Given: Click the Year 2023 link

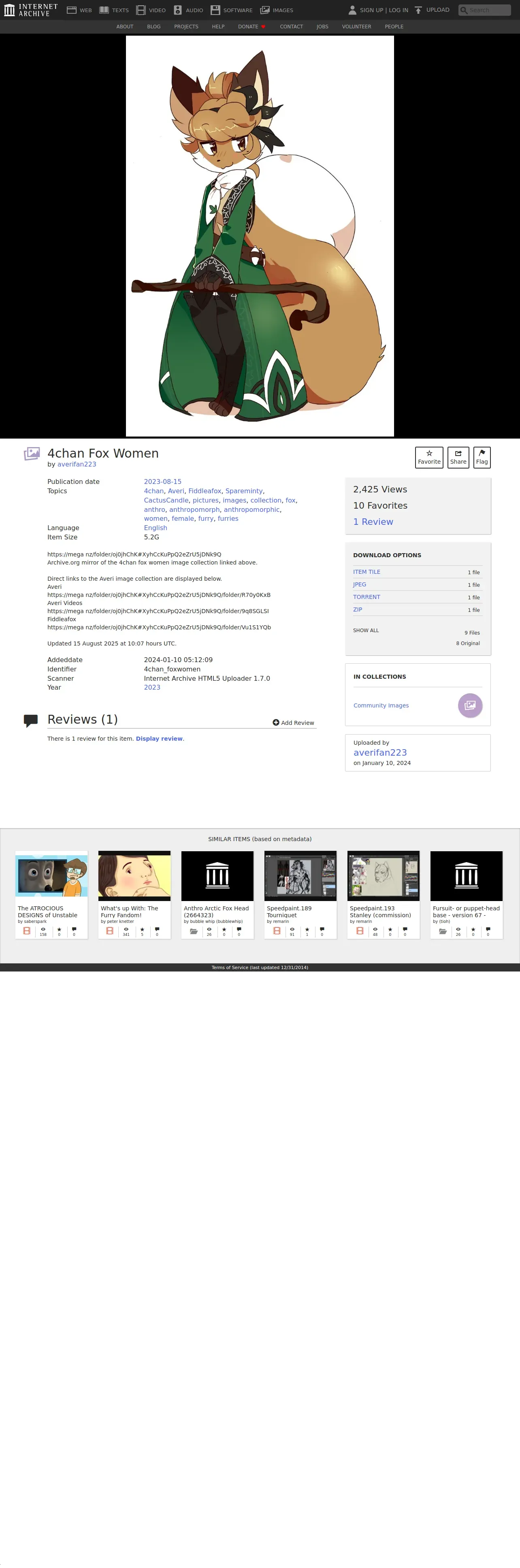Looking at the screenshot, I should pos(152,688).
